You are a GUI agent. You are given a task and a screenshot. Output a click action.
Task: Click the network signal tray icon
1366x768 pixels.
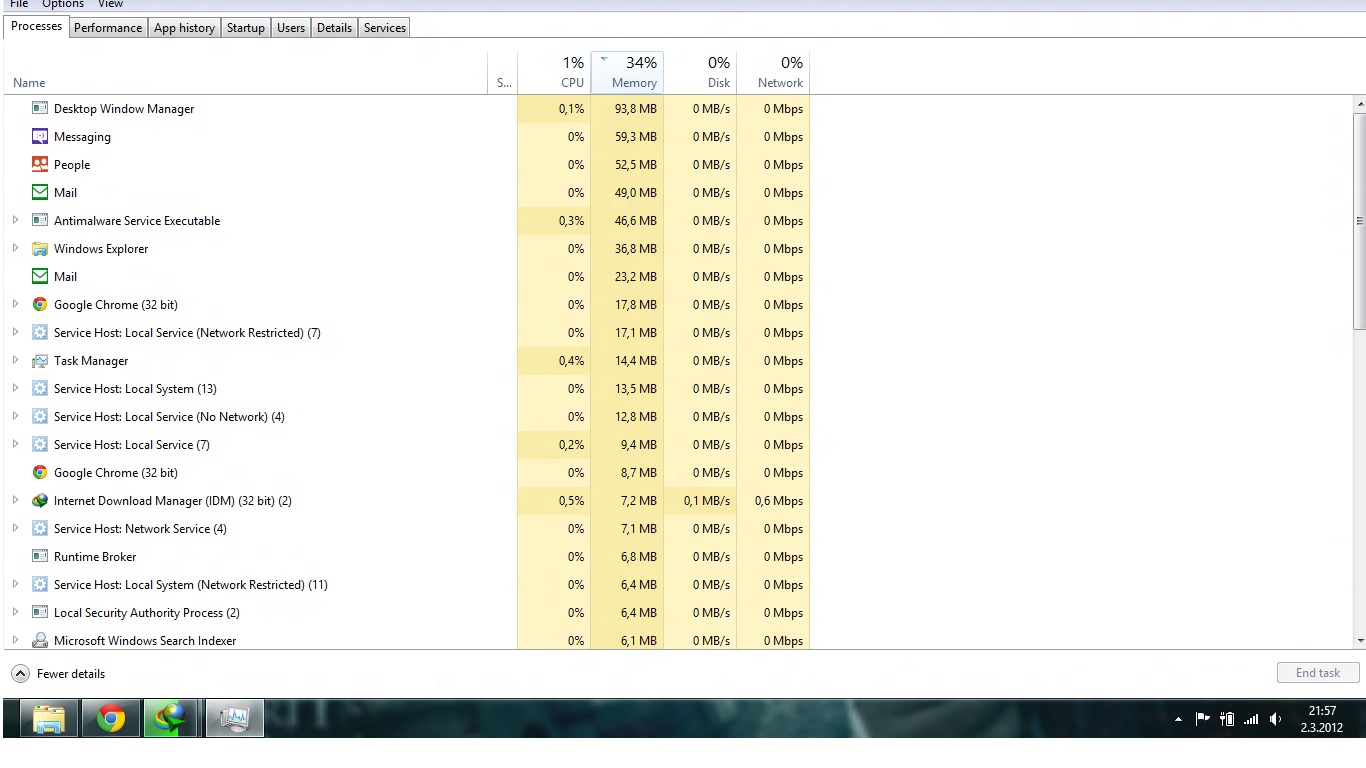coord(1251,718)
